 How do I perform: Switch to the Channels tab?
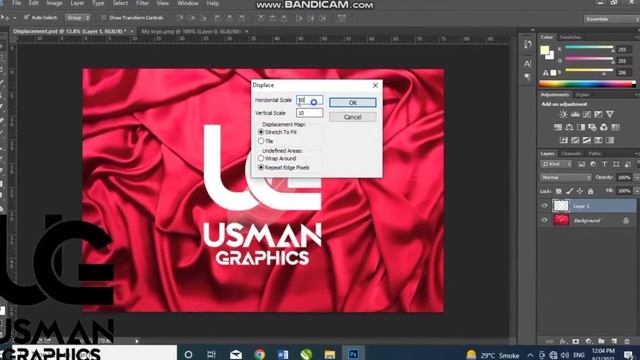[571, 154]
